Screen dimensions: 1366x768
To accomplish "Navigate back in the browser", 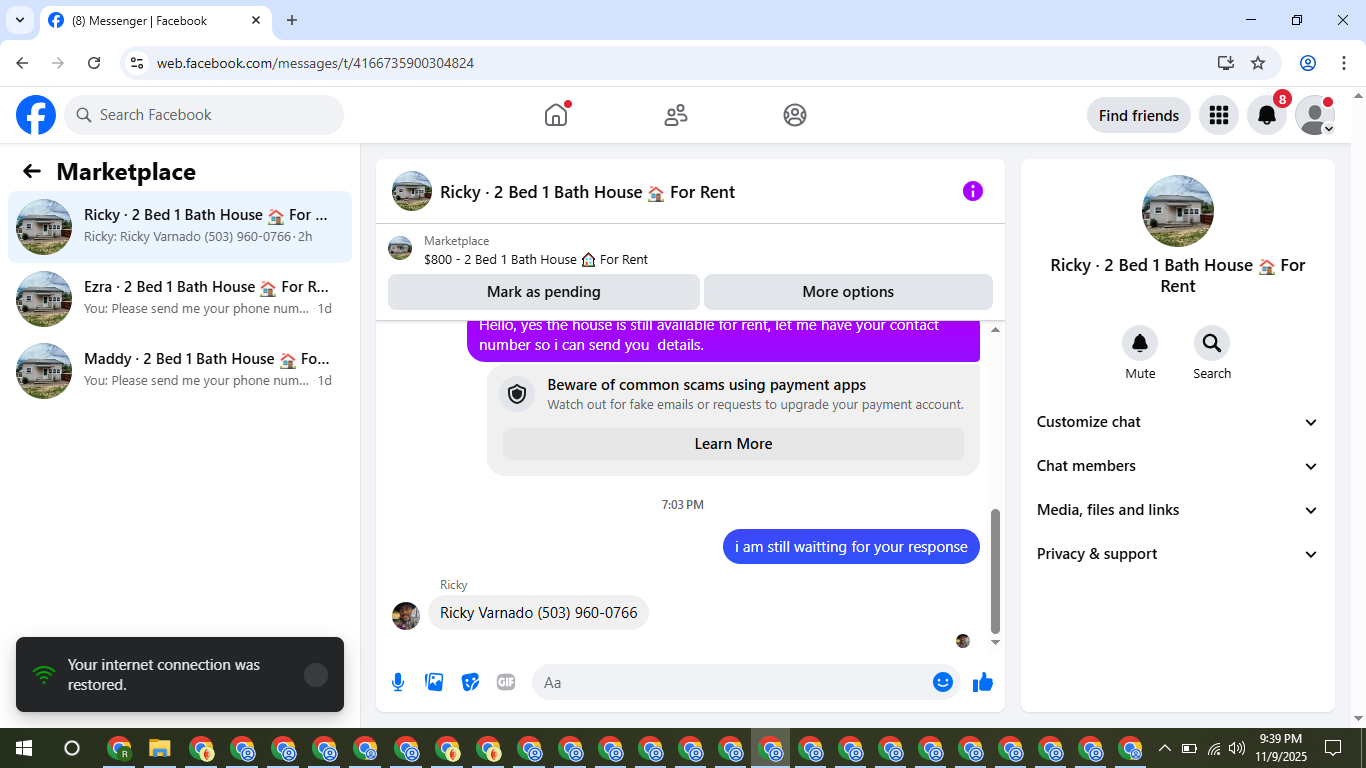I will [x=22, y=63].
